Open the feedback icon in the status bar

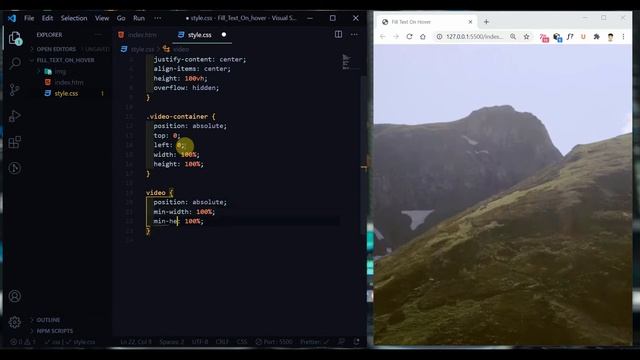(341, 342)
